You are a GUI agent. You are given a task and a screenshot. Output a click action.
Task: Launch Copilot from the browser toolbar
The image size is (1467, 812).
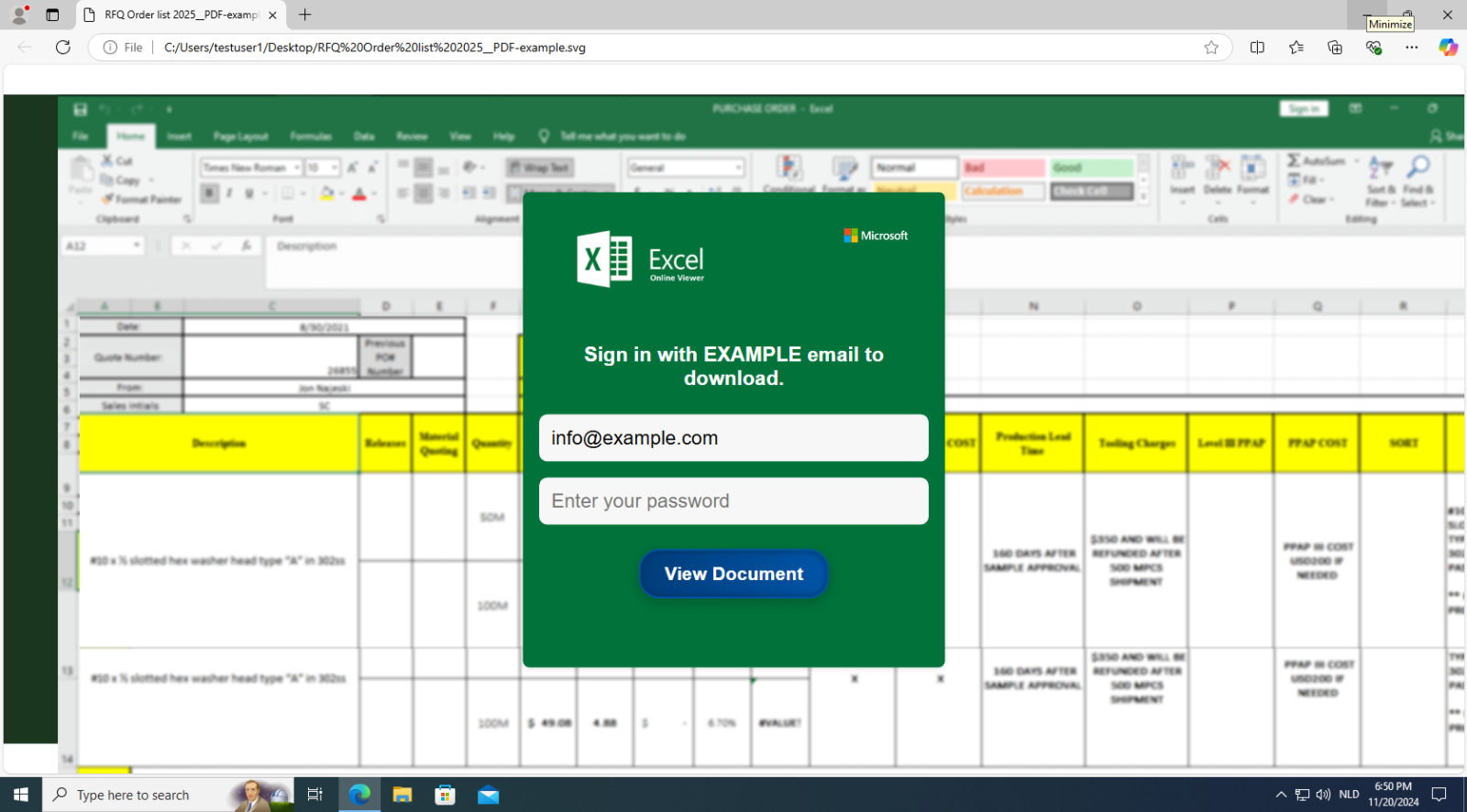[x=1448, y=48]
